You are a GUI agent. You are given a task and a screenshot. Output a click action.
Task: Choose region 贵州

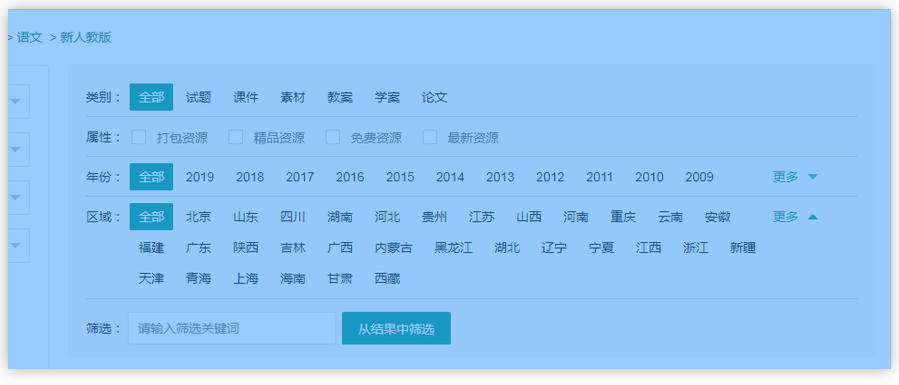click(x=434, y=217)
